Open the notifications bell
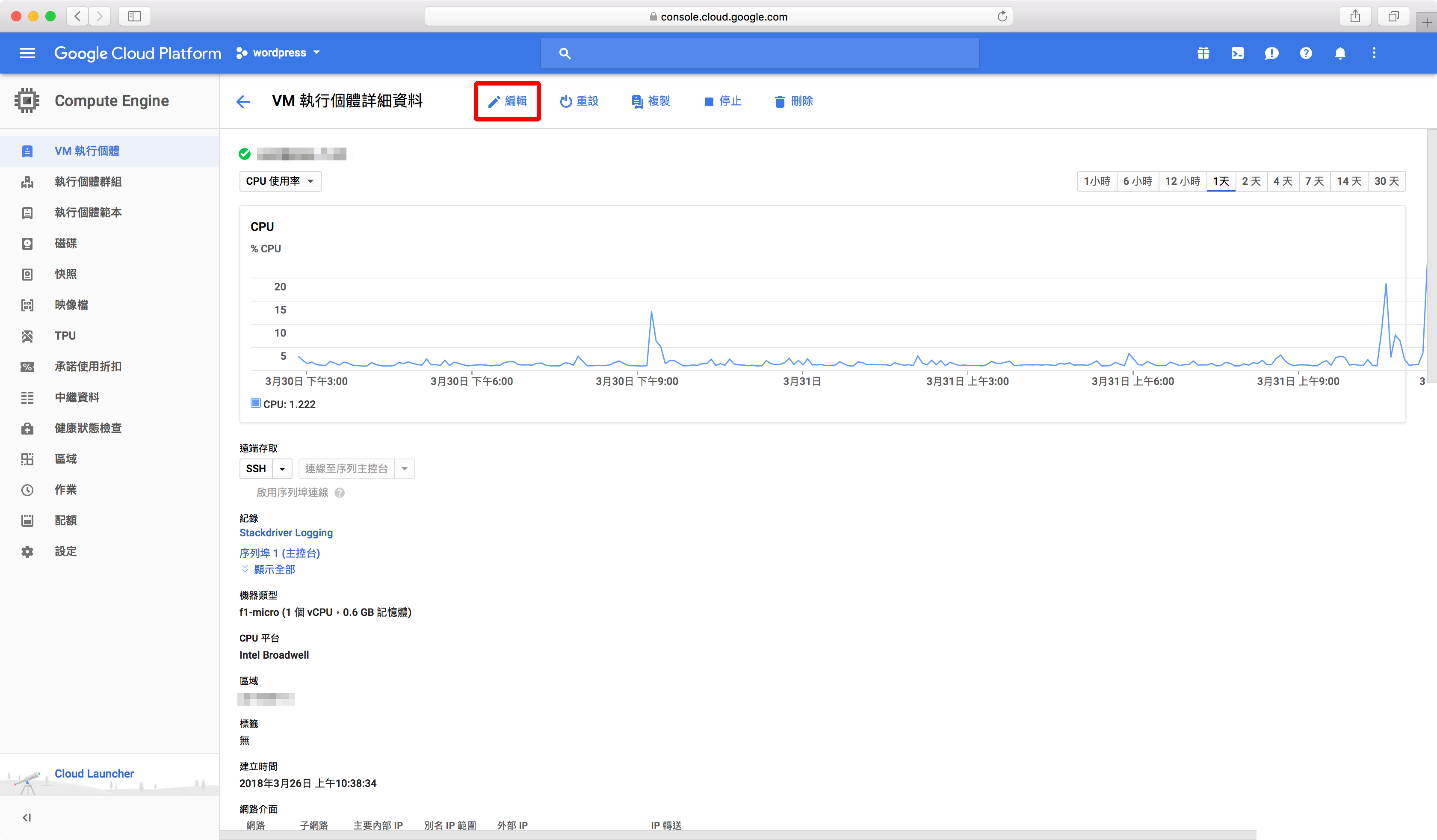The width and height of the screenshot is (1437, 840). pyautogui.click(x=1339, y=53)
